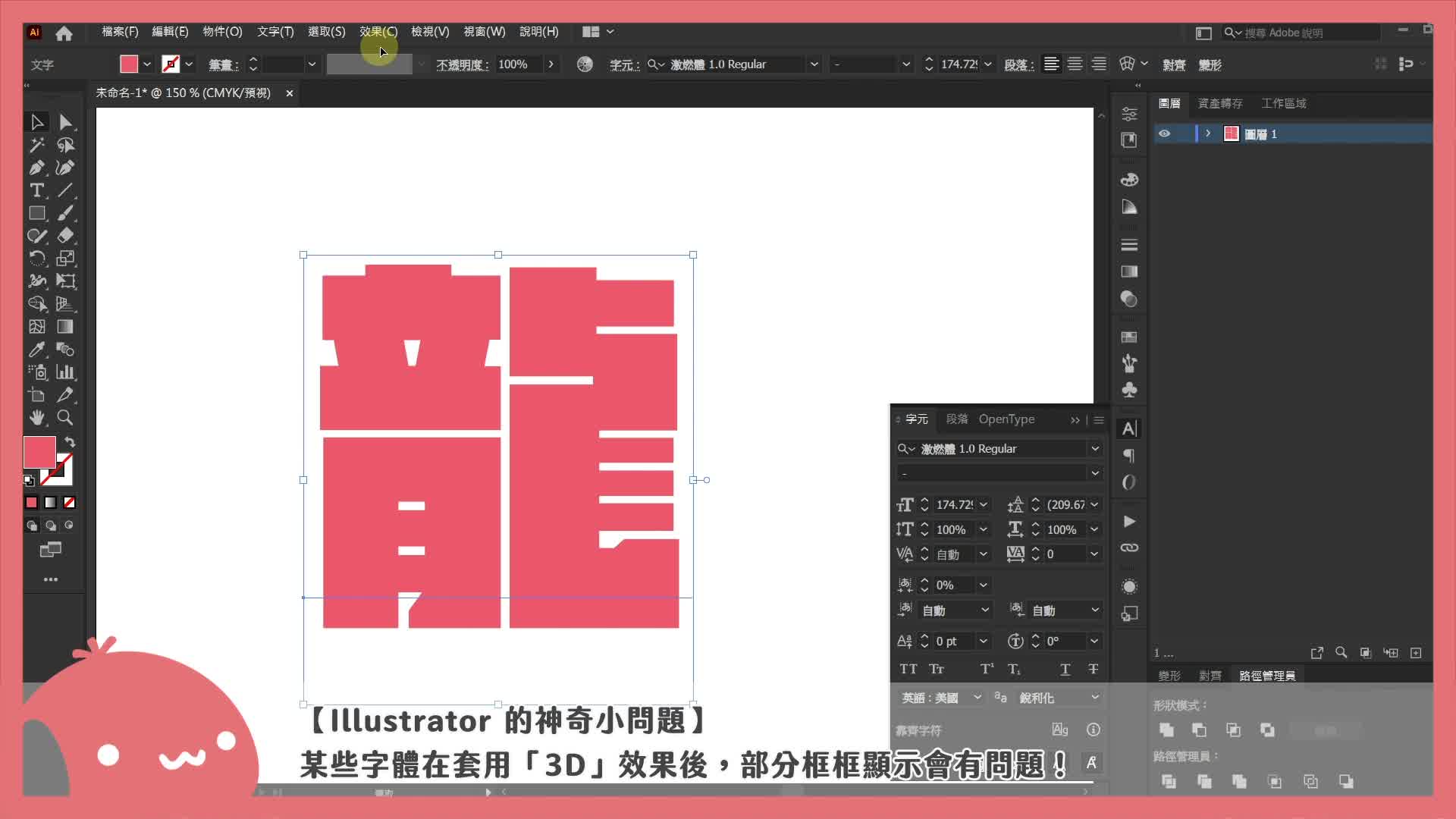Open the 效果(C) menu
Image resolution: width=1456 pixels, height=819 pixels.
pyautogui.click(x=378, y=32)
